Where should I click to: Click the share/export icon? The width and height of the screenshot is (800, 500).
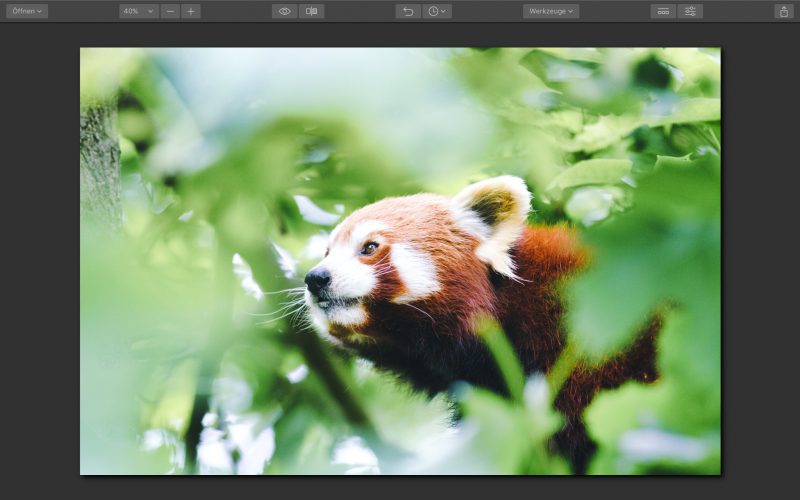(x=784, y=11)
